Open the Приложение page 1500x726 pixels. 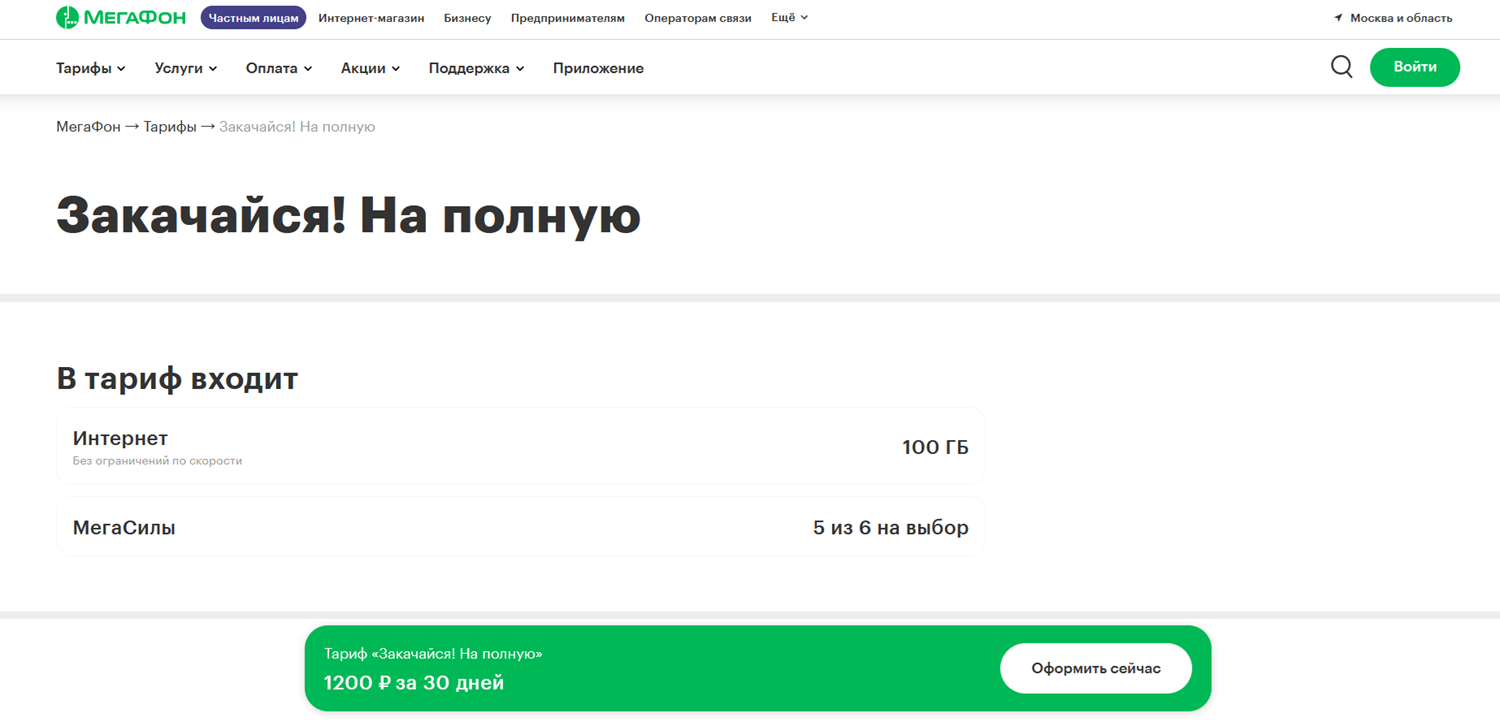point(598,68)
